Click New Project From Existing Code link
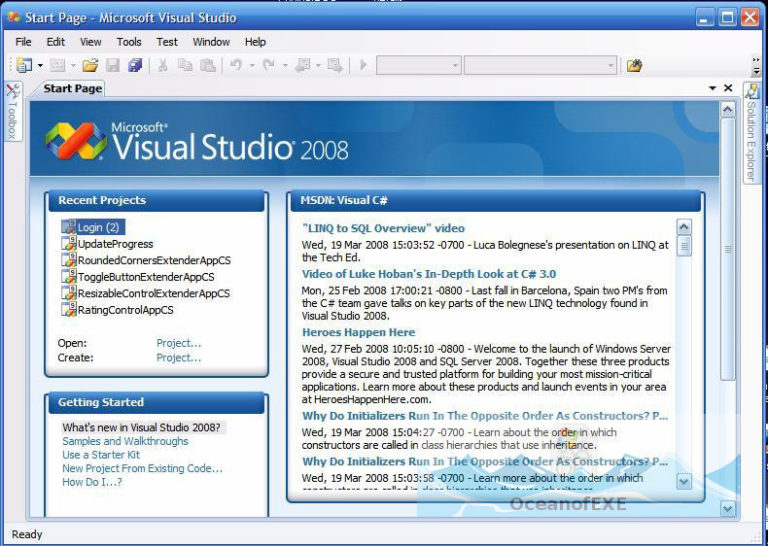Image resolution: width=768 pixels, height=546 pixels. tap(142, 469)
